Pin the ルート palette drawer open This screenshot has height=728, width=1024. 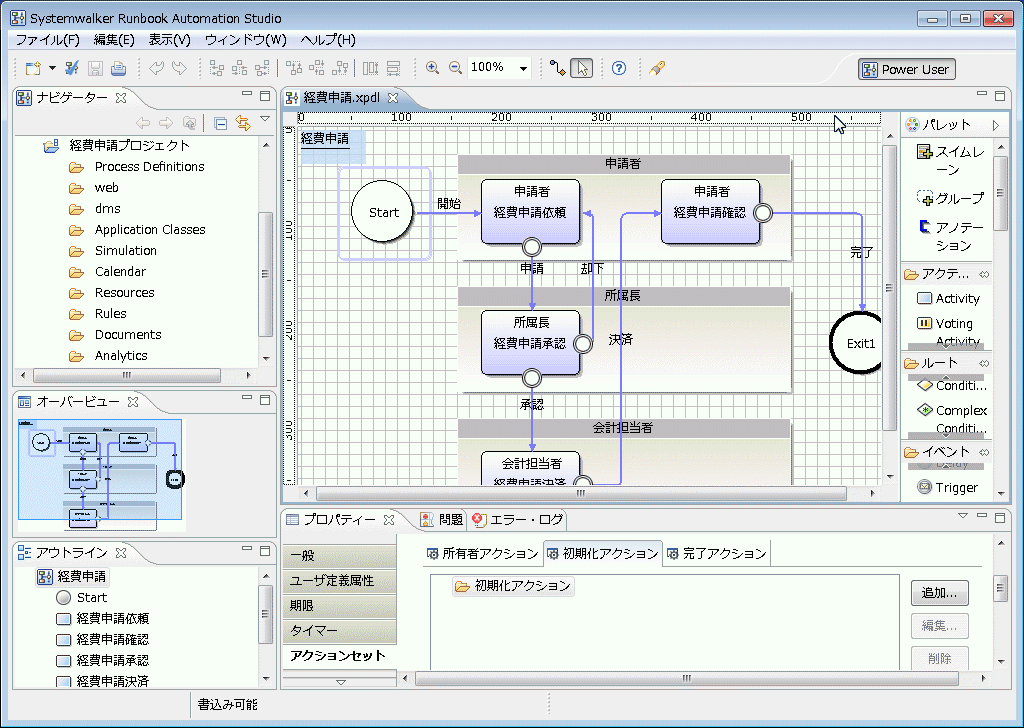(984, 363)
